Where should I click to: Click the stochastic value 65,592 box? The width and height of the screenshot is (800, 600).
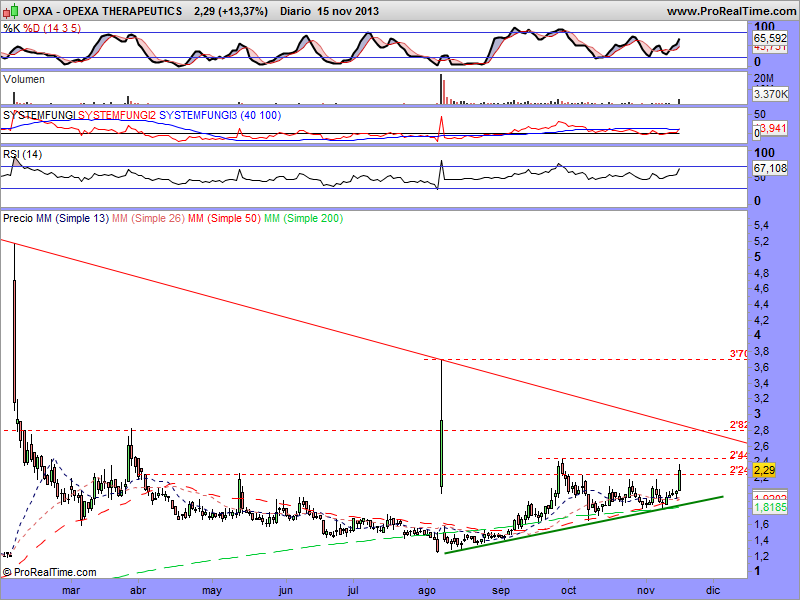tap(770, 38)
